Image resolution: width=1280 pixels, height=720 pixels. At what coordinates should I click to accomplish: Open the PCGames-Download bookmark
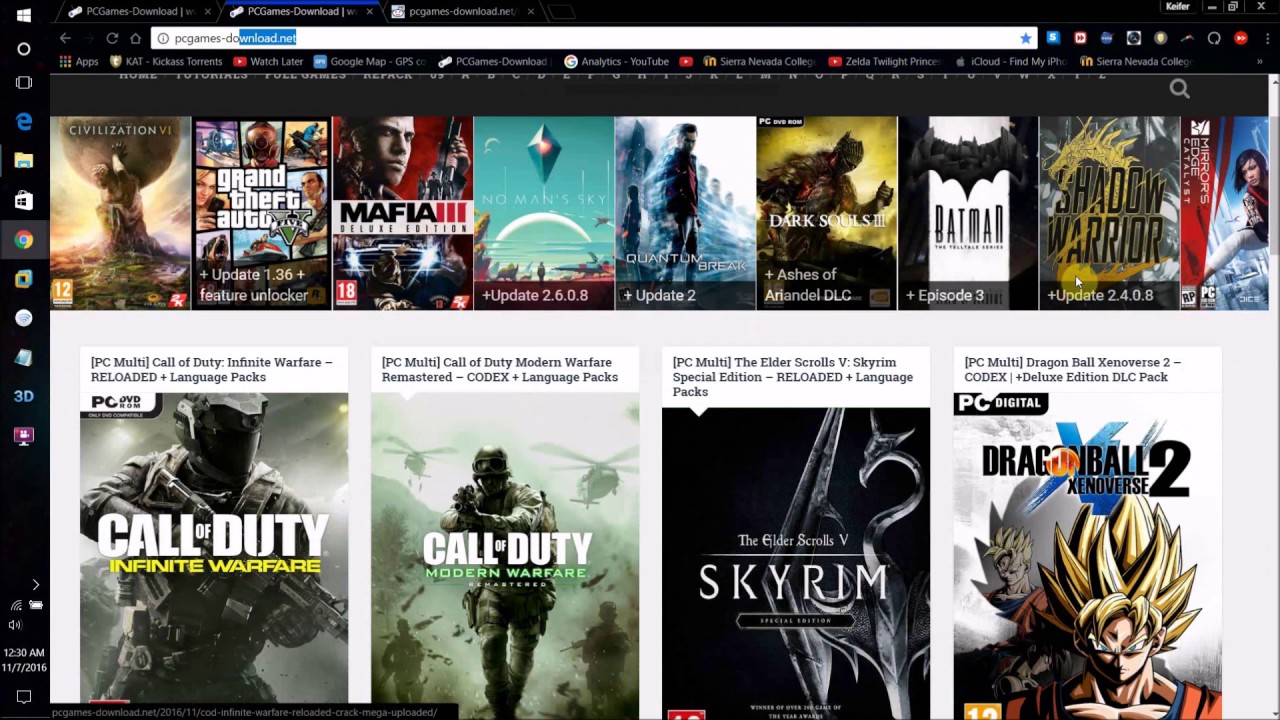click(492, 61)
